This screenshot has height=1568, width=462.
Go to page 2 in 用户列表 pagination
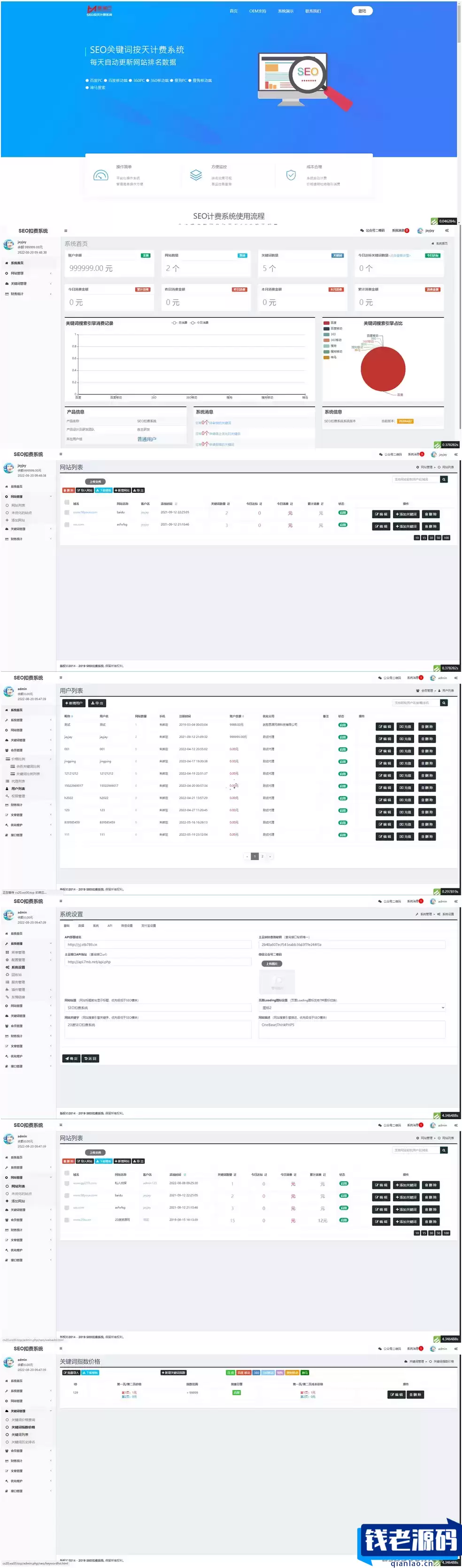(x=262, y=856)
